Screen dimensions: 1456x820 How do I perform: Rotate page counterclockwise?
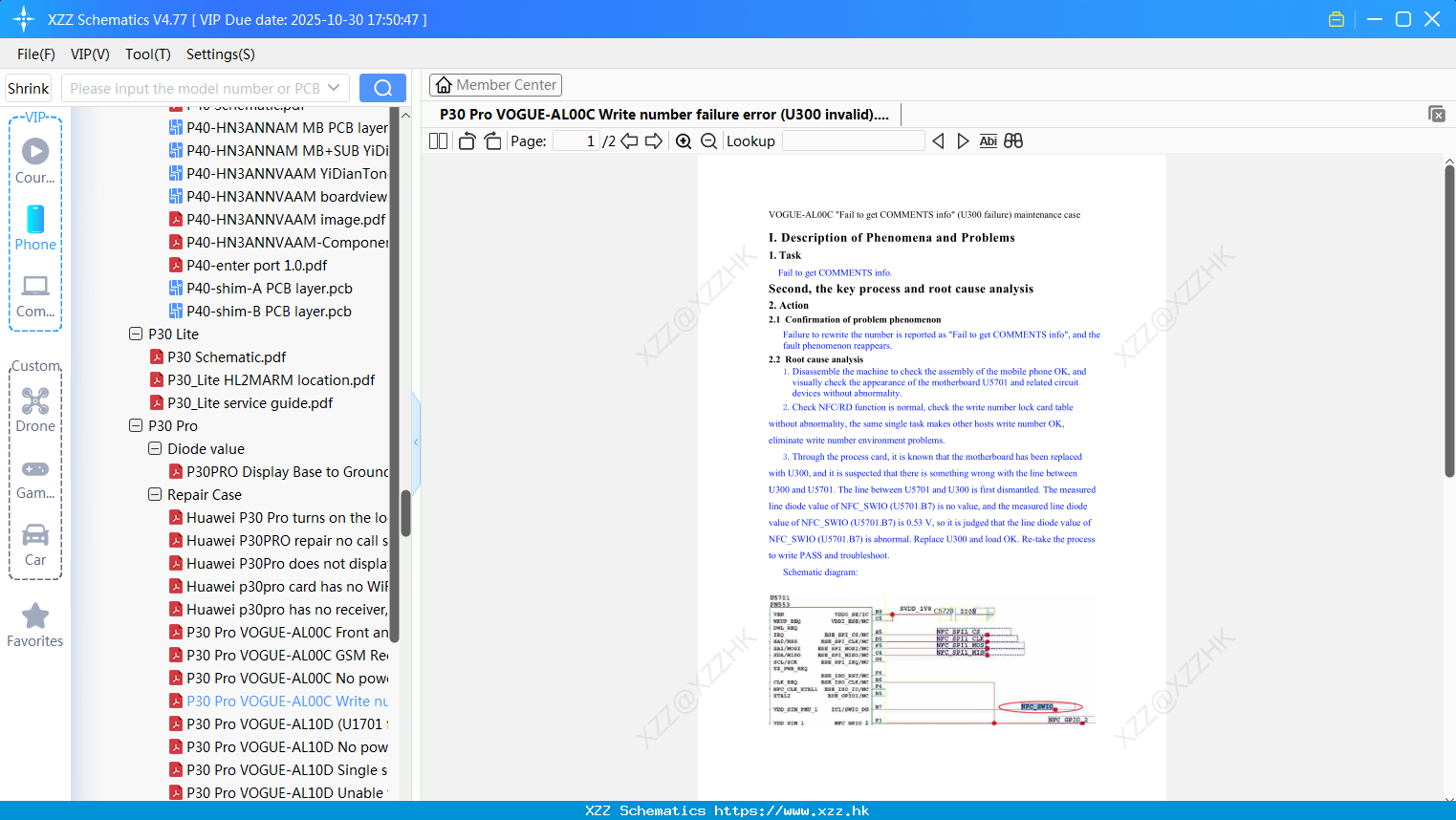(x=467, y=141)
